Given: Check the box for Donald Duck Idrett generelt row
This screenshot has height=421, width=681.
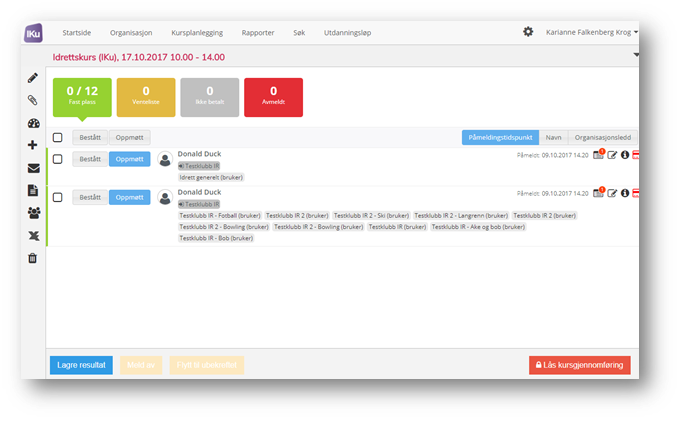Looking at the screenshot, I should [x=57, y=159].
